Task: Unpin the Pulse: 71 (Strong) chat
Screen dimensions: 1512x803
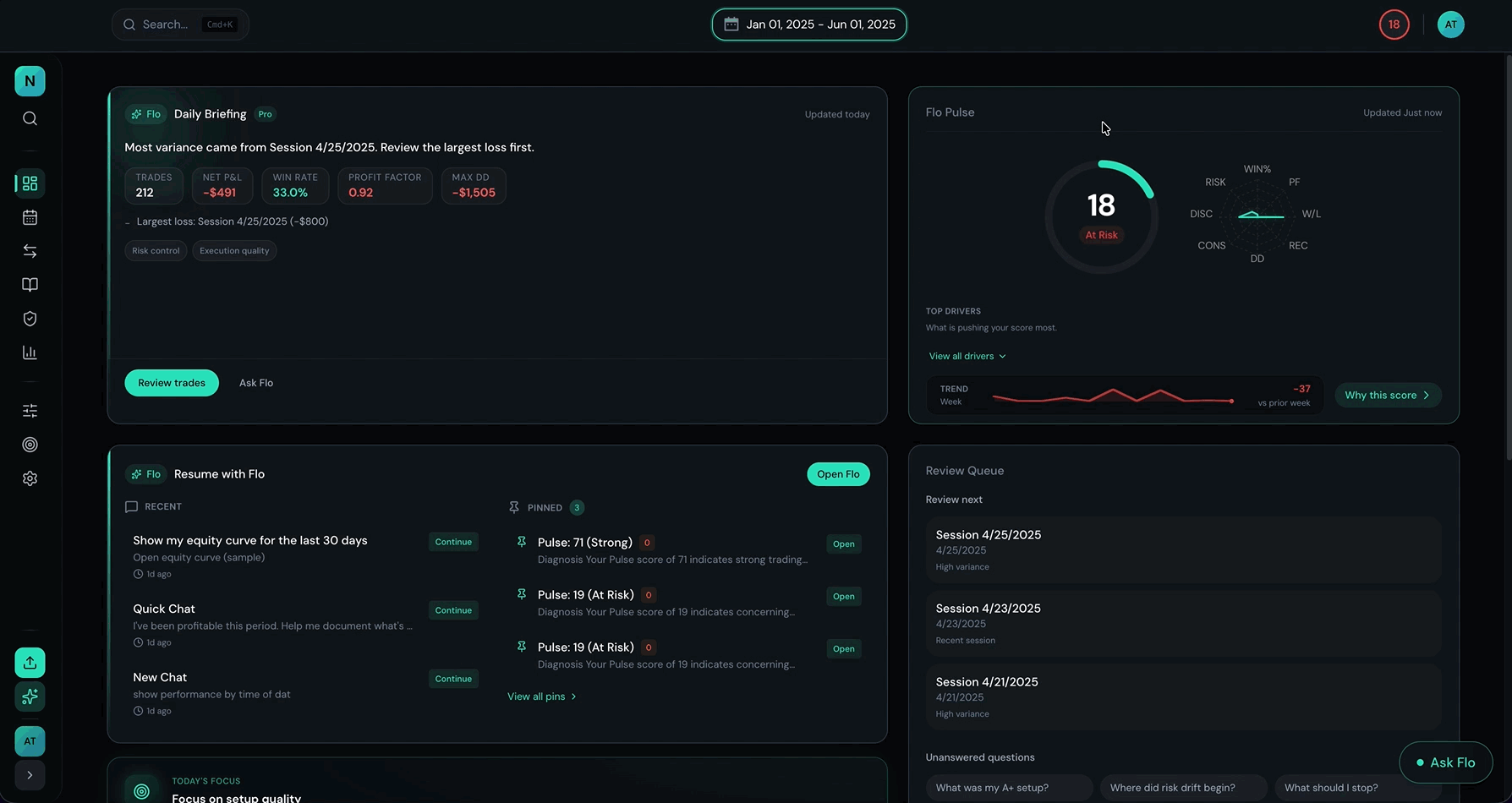Action: tap(520, 542)
